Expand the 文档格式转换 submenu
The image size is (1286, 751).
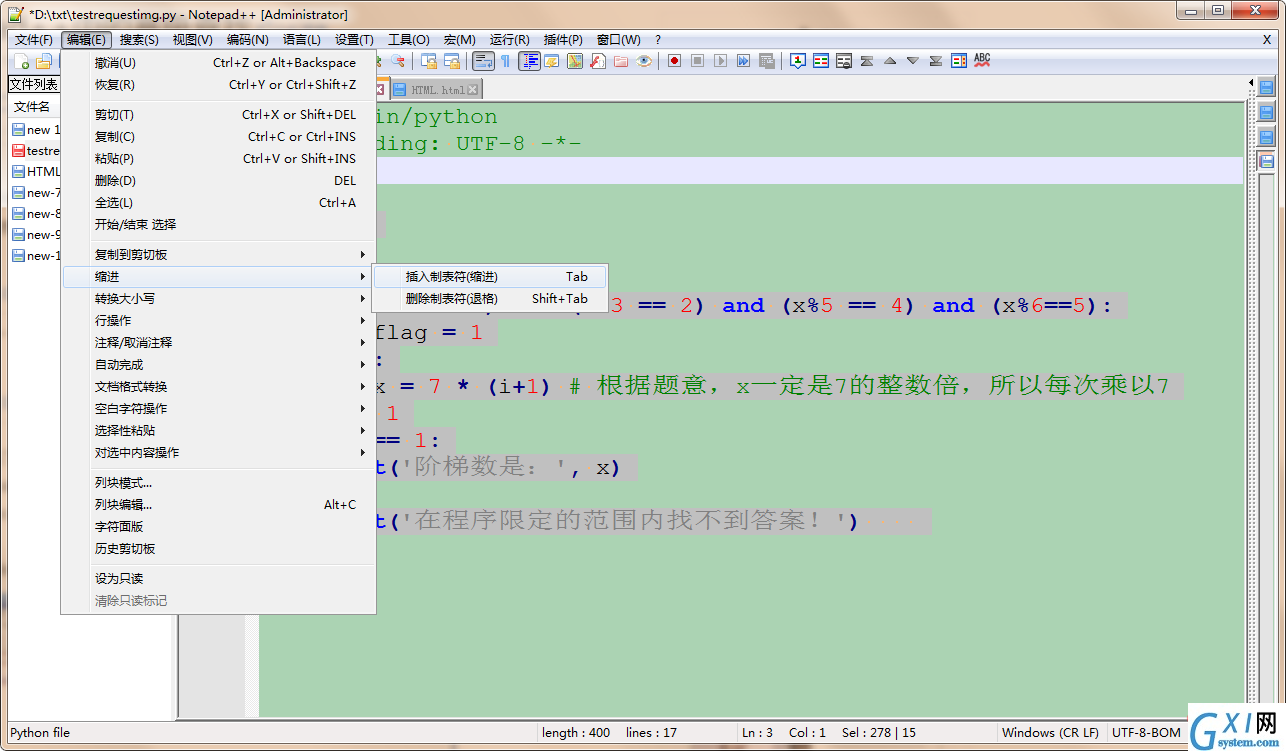pos(218,387)
